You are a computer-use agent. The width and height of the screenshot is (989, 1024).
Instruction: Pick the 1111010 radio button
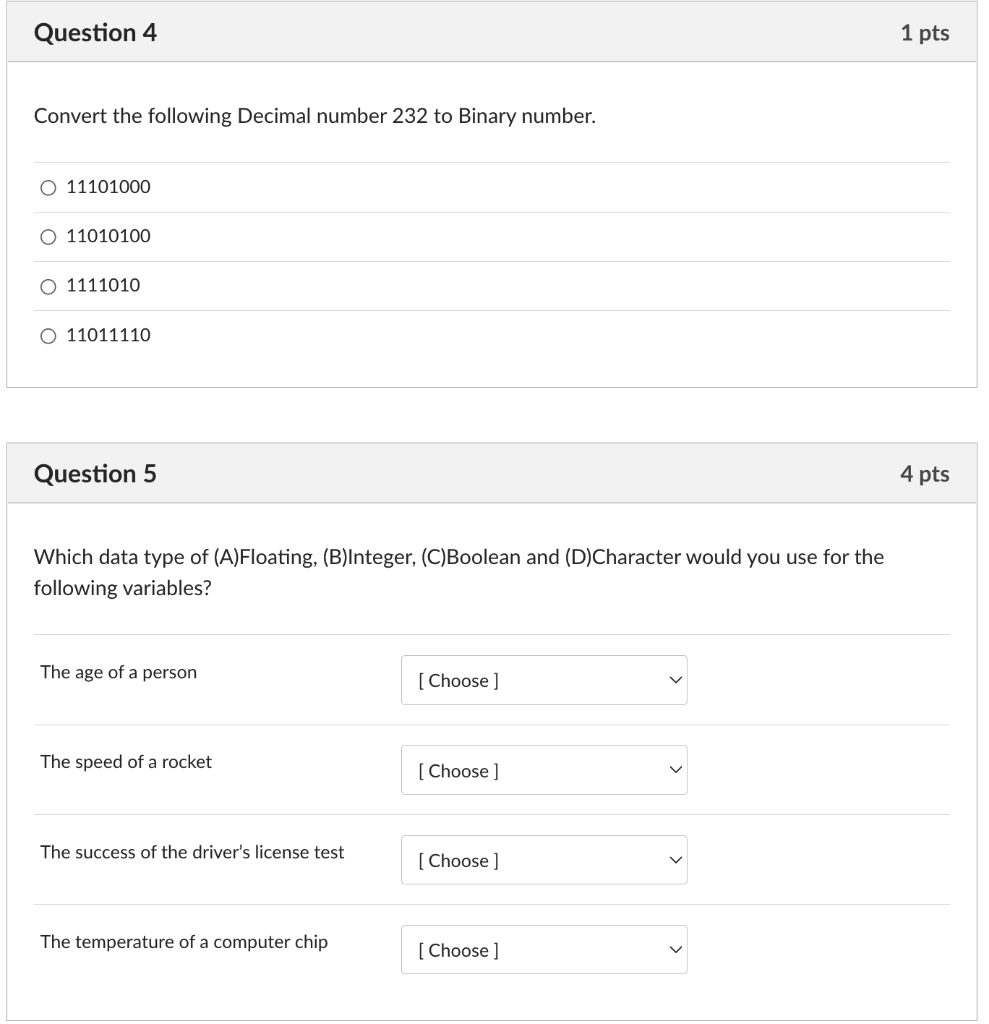(x=48, y=287)
